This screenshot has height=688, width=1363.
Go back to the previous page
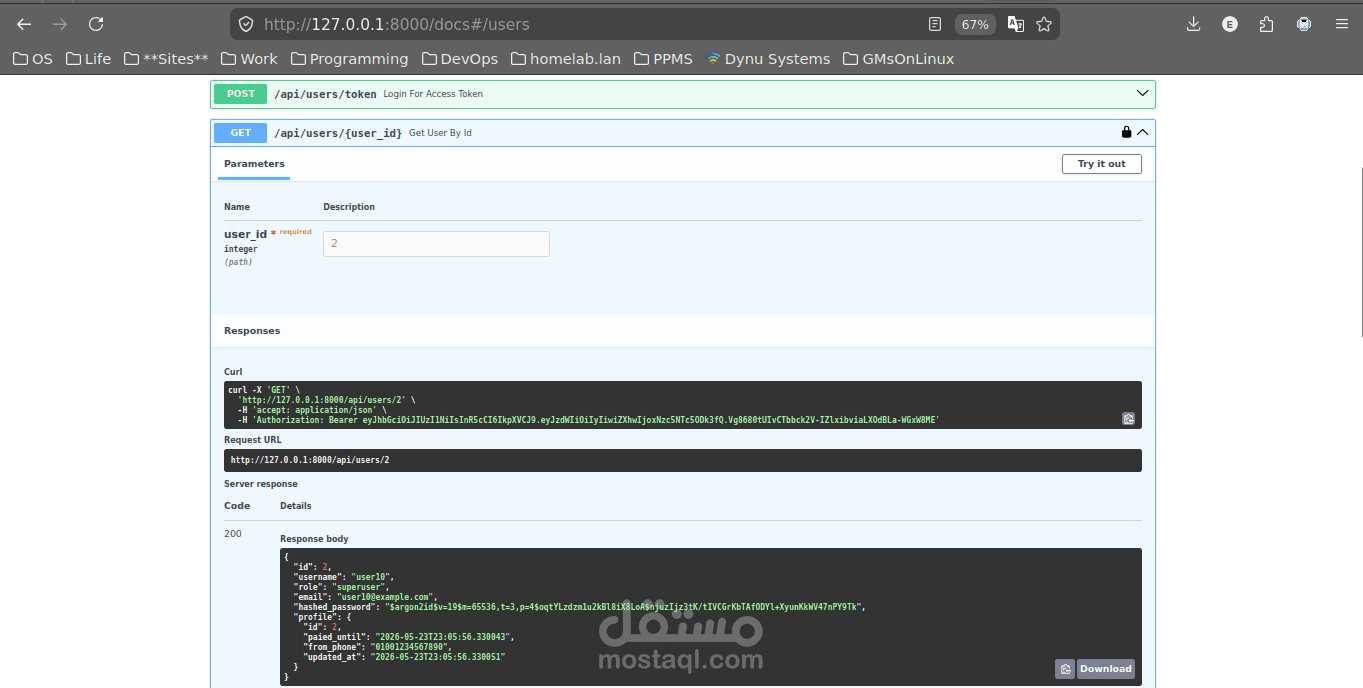[x=24, y=24]
